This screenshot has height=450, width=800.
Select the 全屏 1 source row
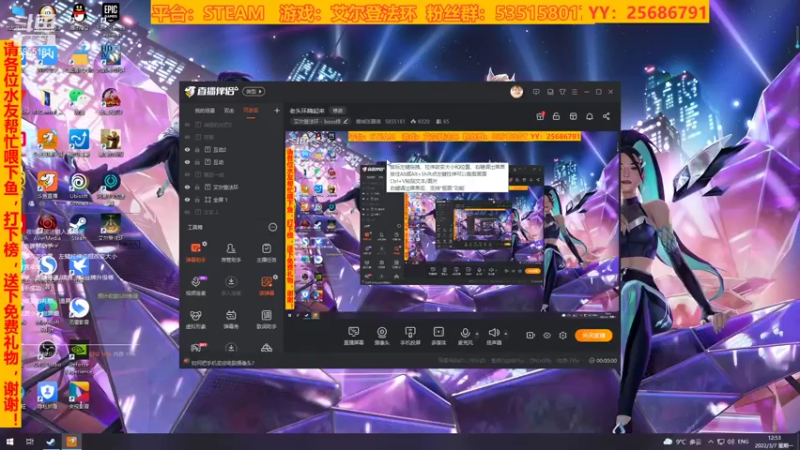coord(232,199)
